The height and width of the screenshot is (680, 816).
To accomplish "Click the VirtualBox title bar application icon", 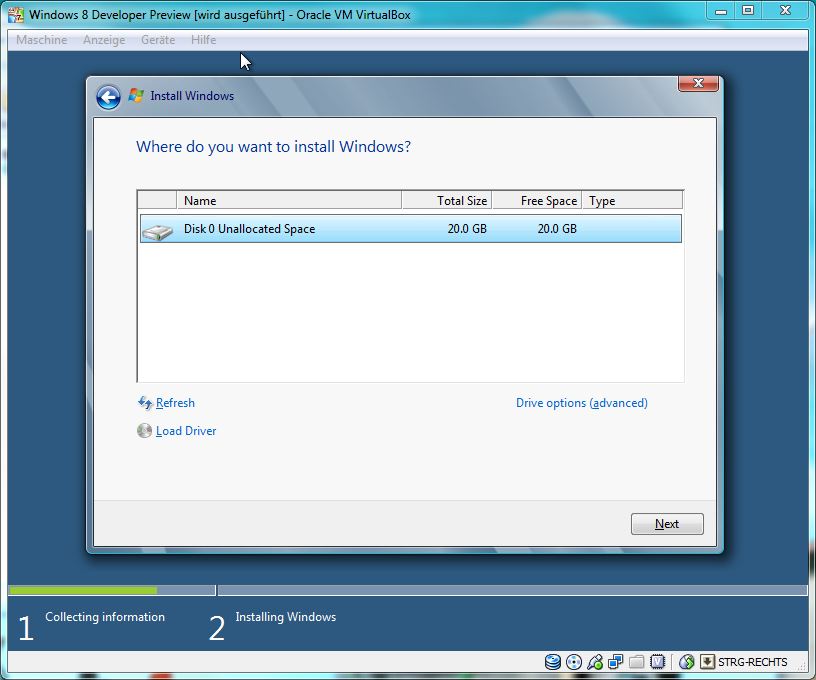I will tap(16, 15).
